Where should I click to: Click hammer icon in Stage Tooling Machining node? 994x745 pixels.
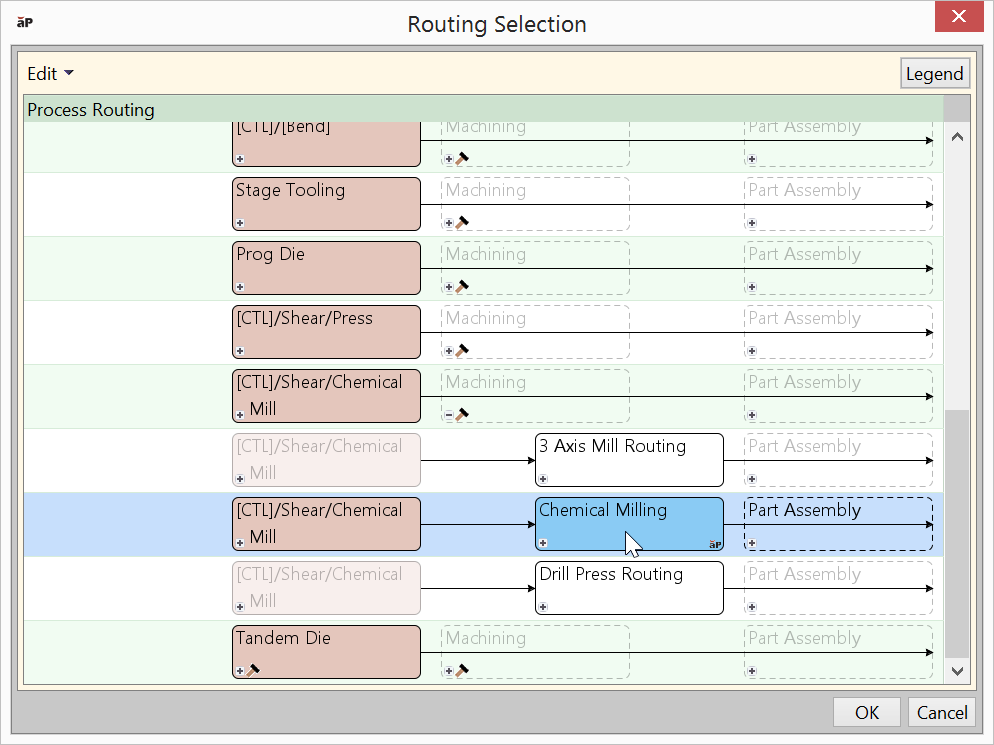(x=462, y=222)
